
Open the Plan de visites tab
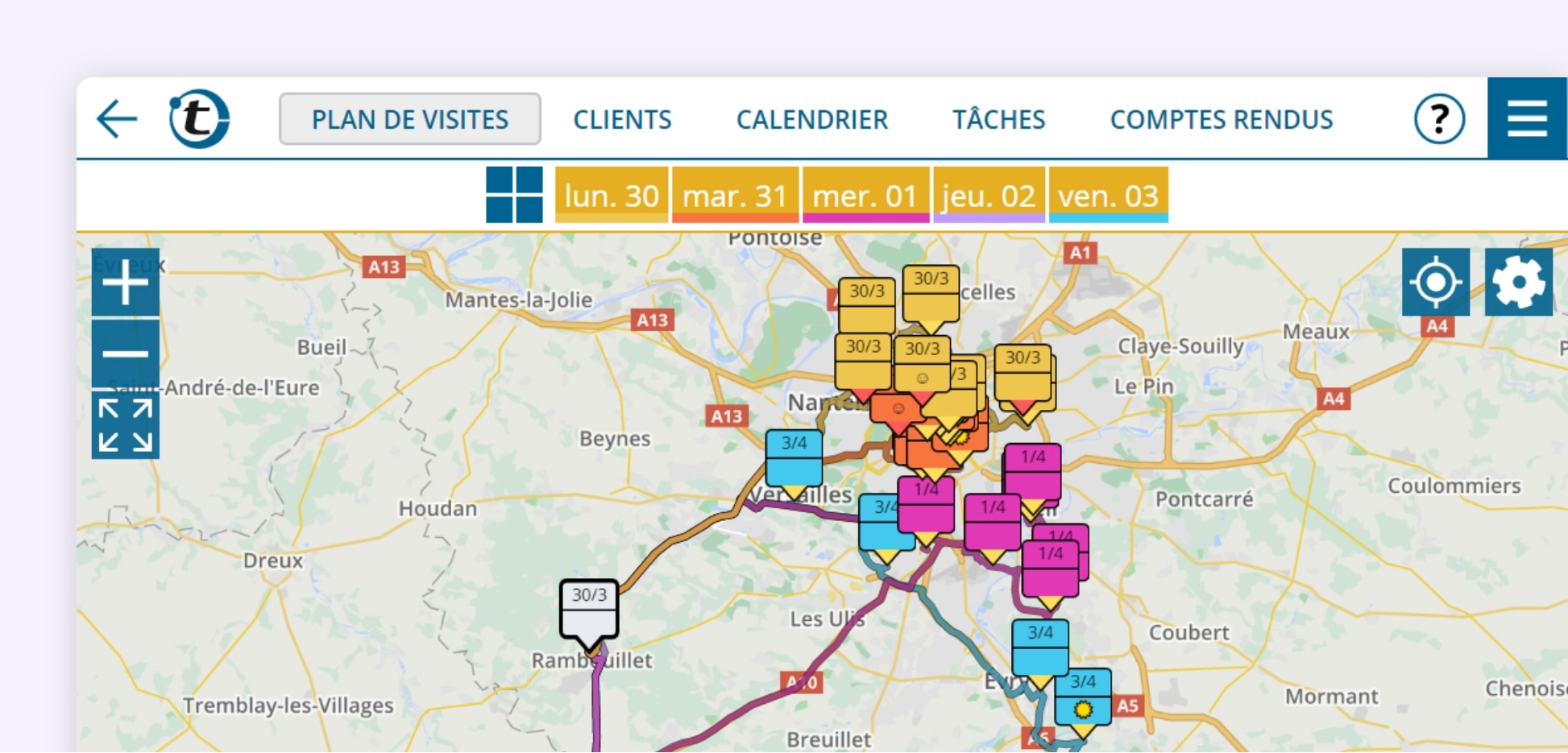click(x=409, y=119)
